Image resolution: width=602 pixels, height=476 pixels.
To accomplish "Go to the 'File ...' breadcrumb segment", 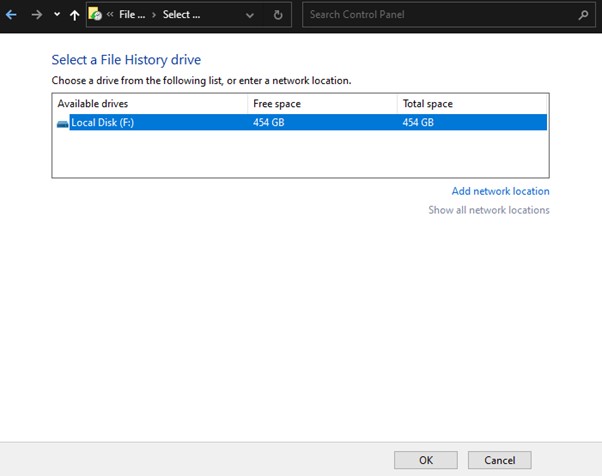I will (133, 16).
